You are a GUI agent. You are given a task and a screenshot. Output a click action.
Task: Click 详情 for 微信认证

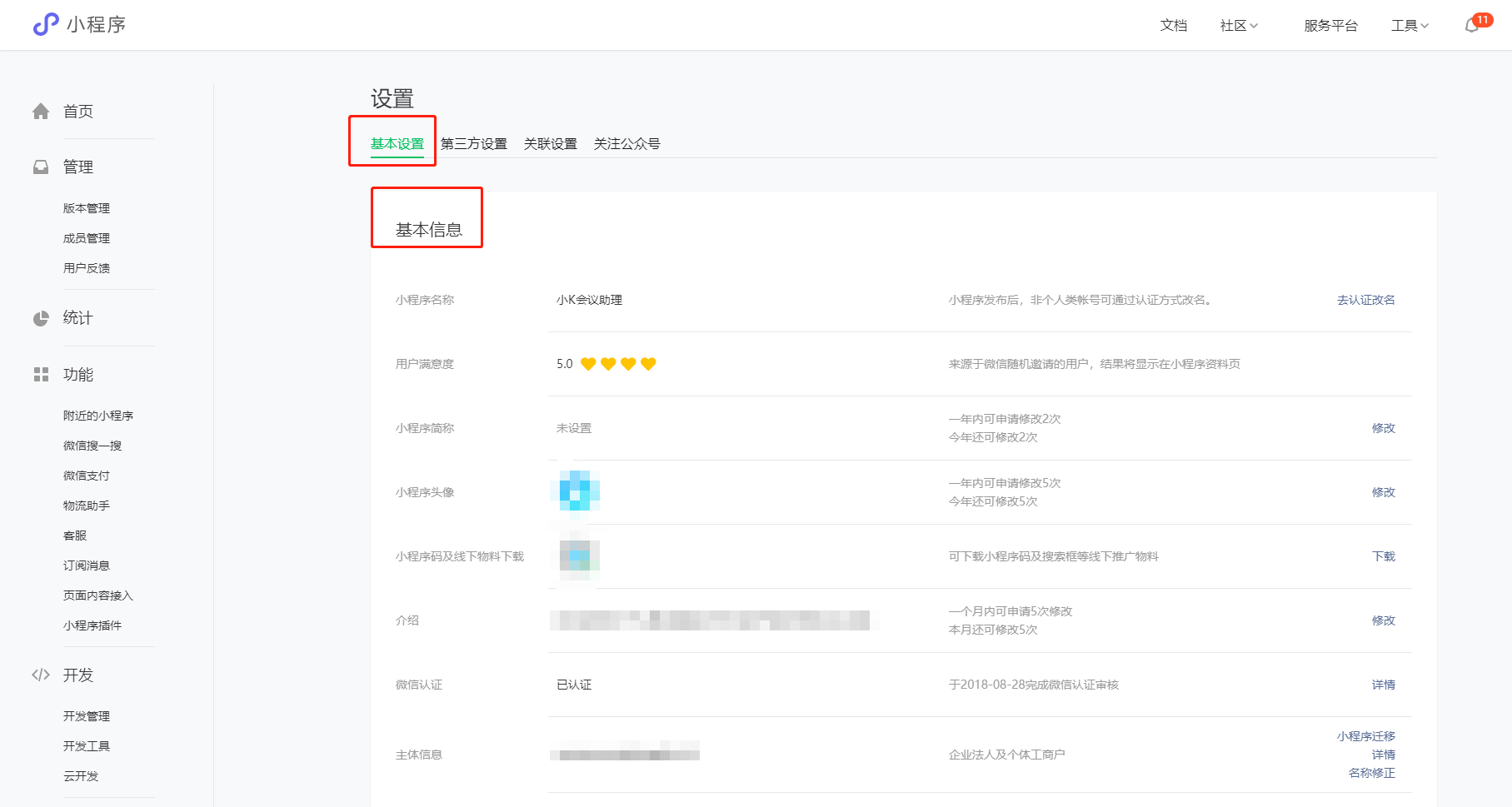[1384, 685]
